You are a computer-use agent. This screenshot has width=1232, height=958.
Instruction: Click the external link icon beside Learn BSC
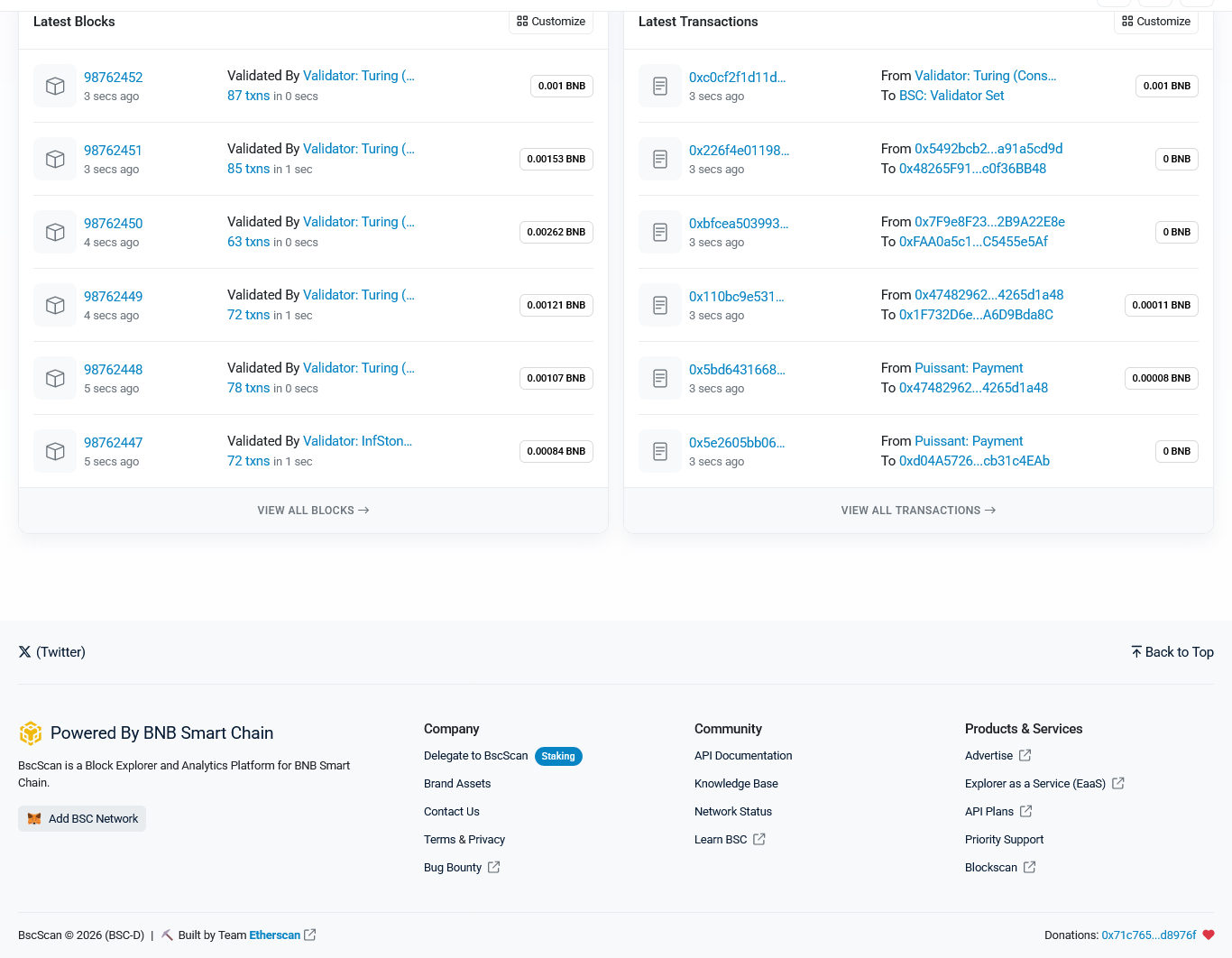pos(759,840)
